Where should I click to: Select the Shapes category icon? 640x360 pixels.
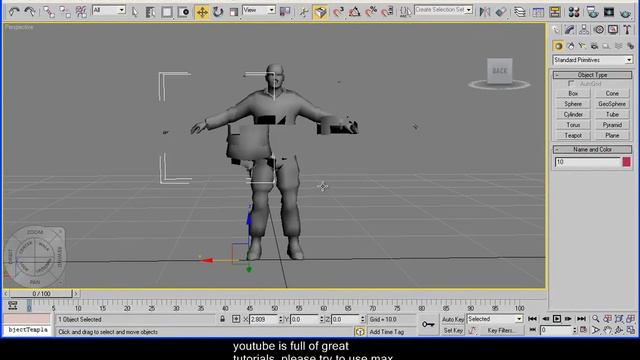tap(570, 46)
